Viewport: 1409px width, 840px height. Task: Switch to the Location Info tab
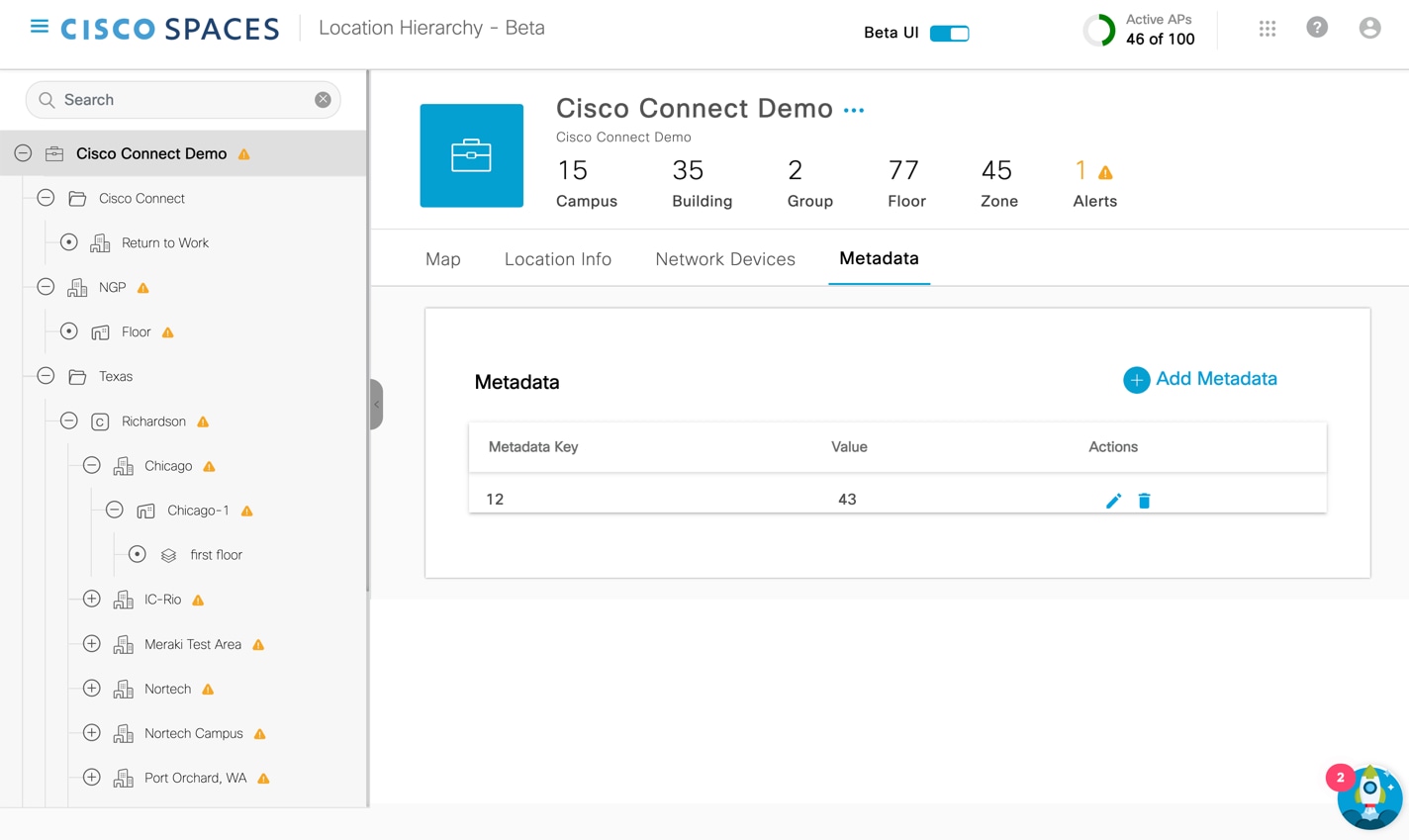coord(558,259)
